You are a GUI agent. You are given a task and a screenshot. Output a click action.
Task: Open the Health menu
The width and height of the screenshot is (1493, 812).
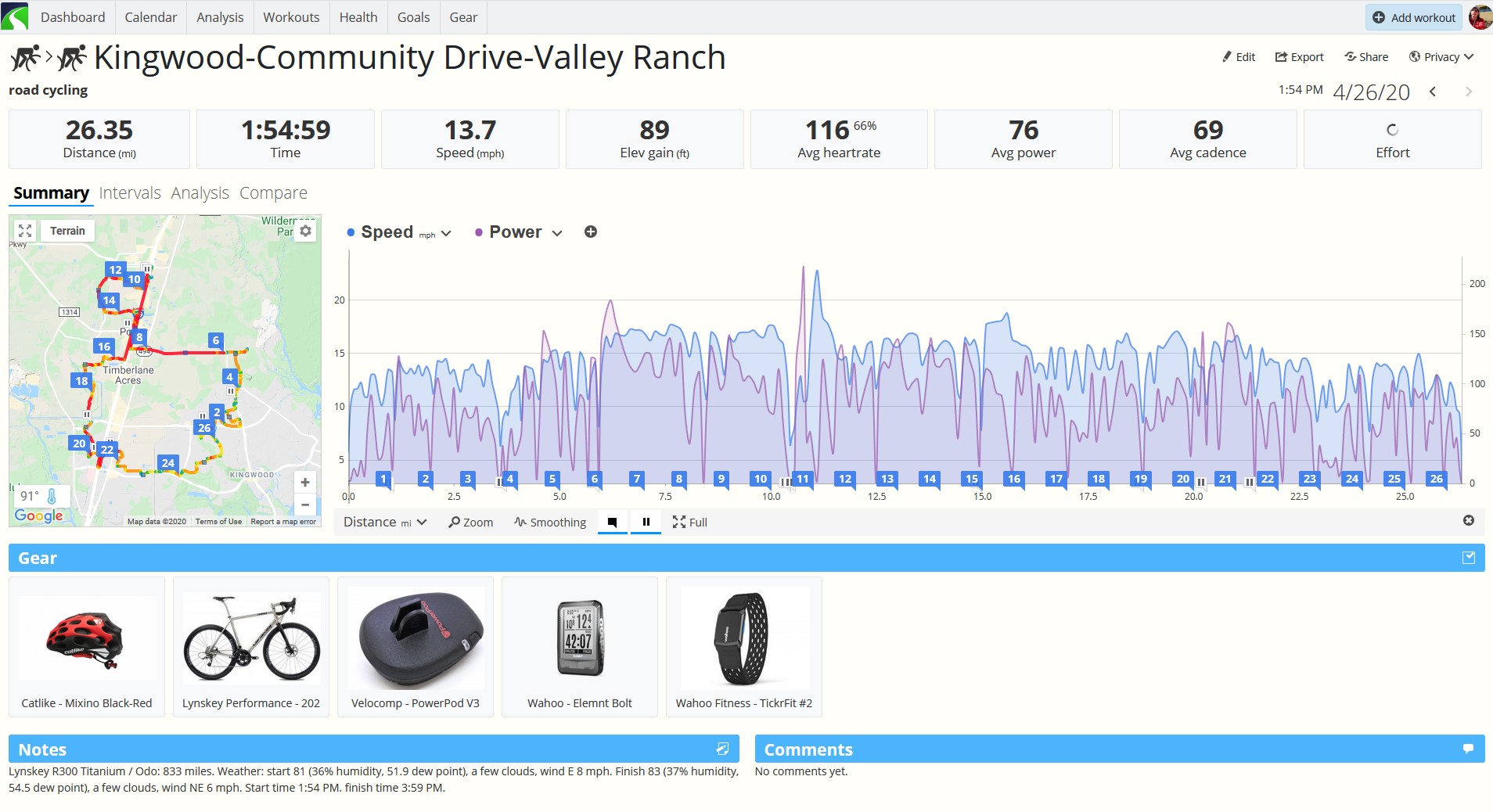[x=358, y=17]
